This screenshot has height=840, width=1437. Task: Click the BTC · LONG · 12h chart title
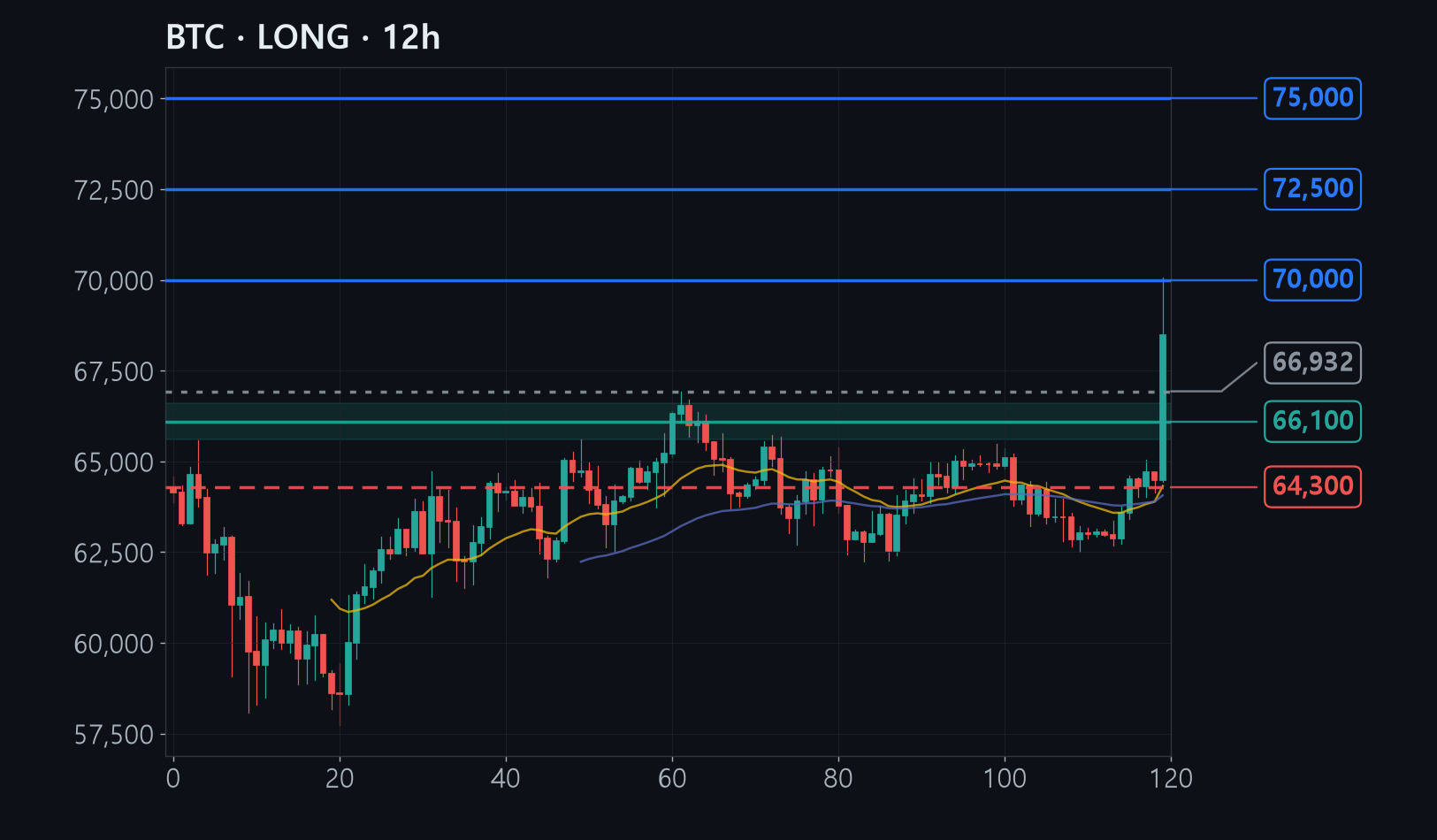(x=303, y=37)
